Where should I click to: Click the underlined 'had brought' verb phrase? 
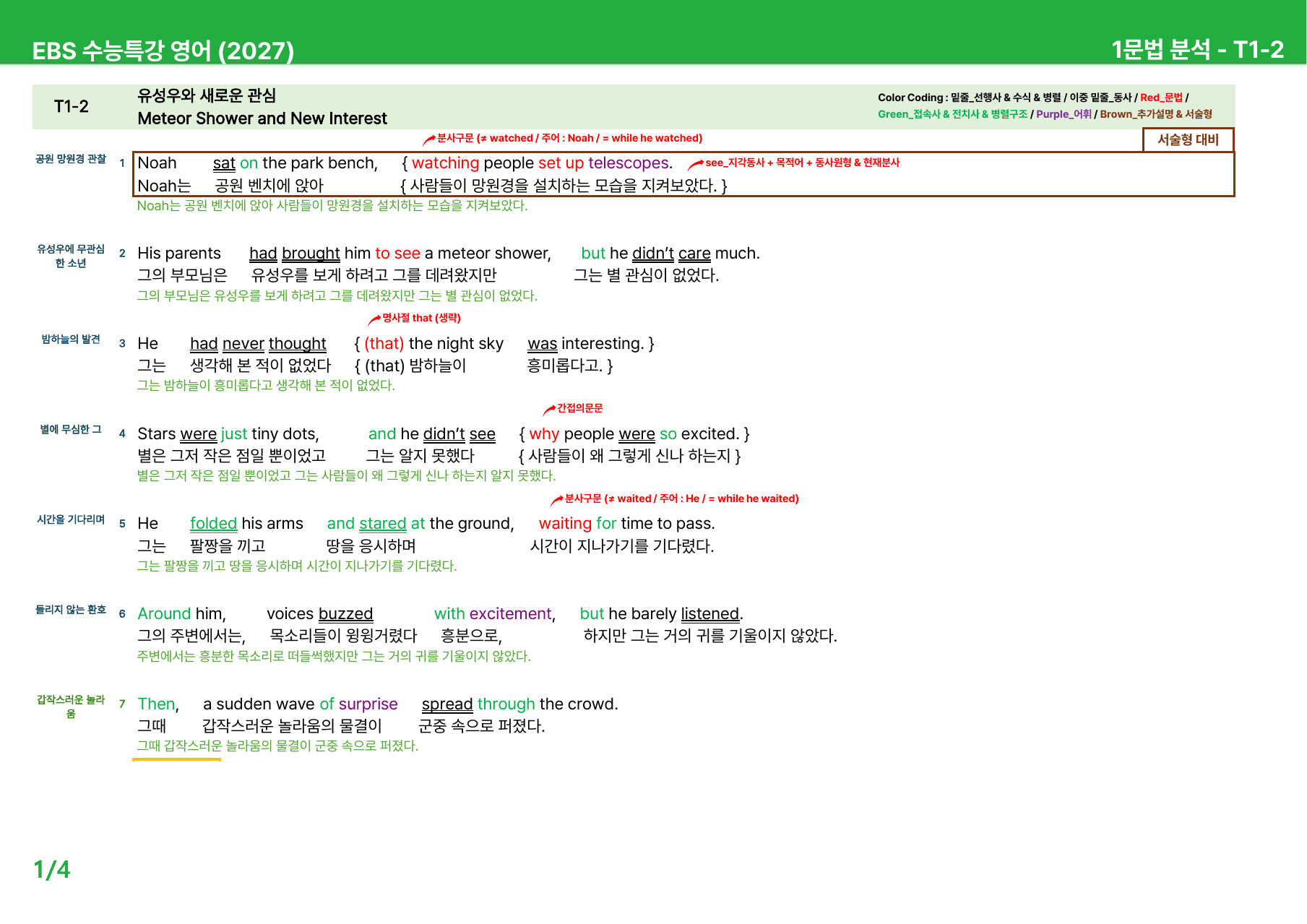coord(295,254)
